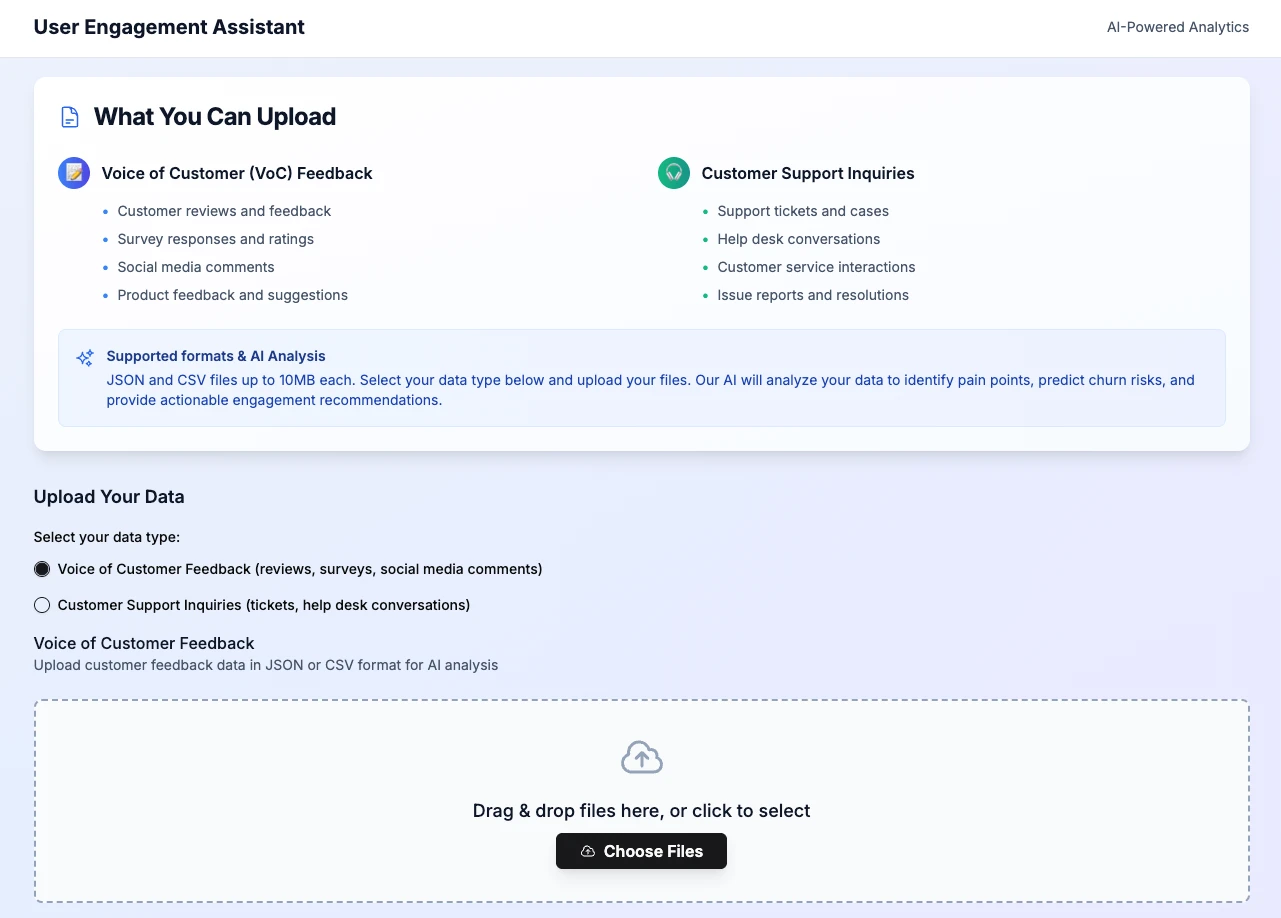Click the green headset Customer Support icon
This screenshot has width=1281, height=918.
(x=674, y=173)
